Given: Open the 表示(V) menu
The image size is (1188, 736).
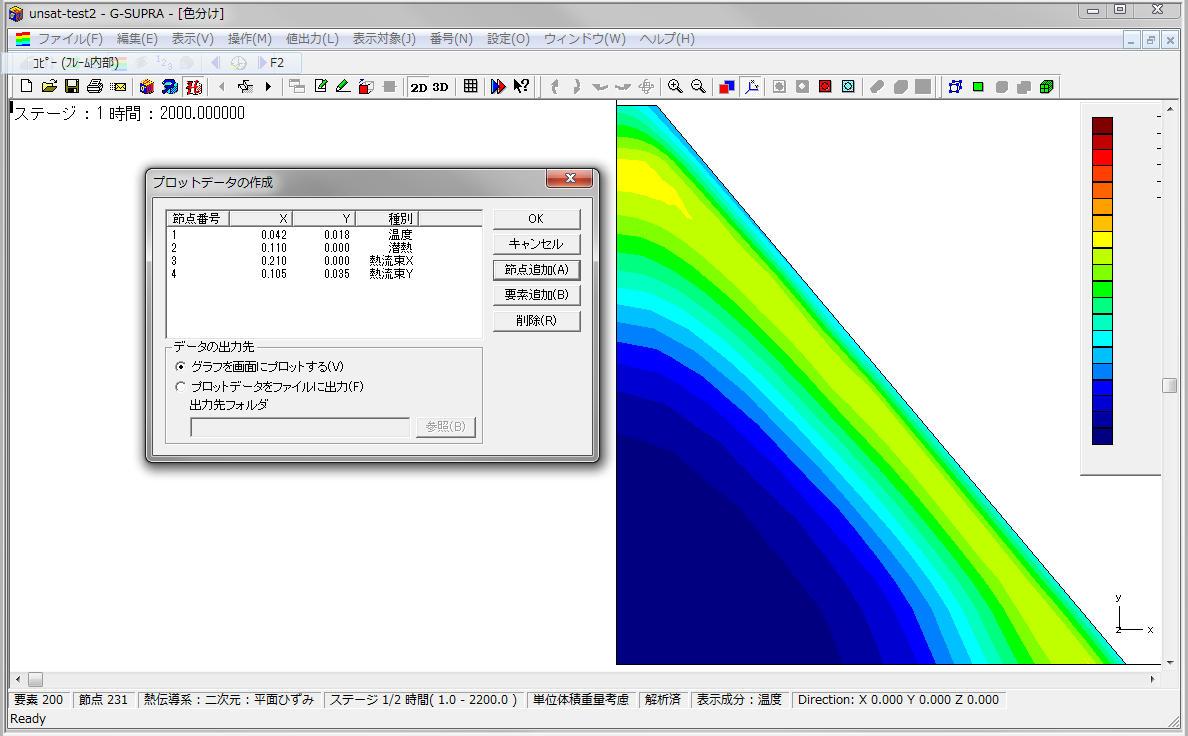Looking at the screenshot, I should pos(192,39).
